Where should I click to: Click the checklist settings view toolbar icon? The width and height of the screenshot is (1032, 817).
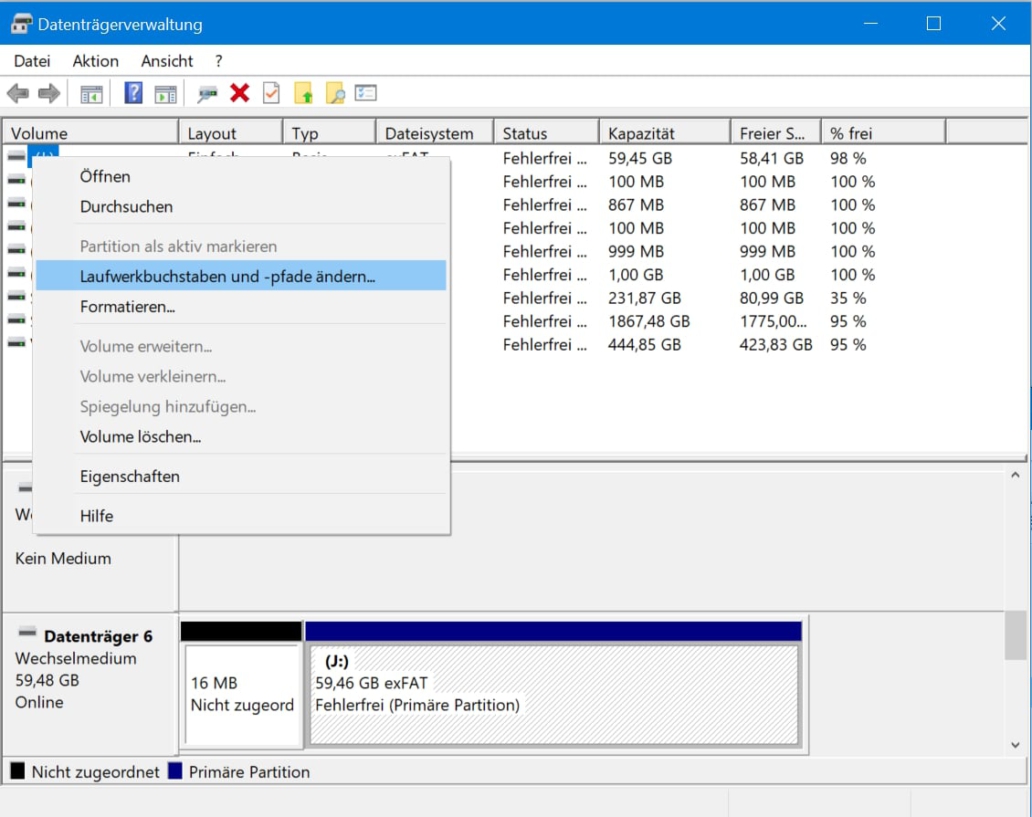pos(366,93)
